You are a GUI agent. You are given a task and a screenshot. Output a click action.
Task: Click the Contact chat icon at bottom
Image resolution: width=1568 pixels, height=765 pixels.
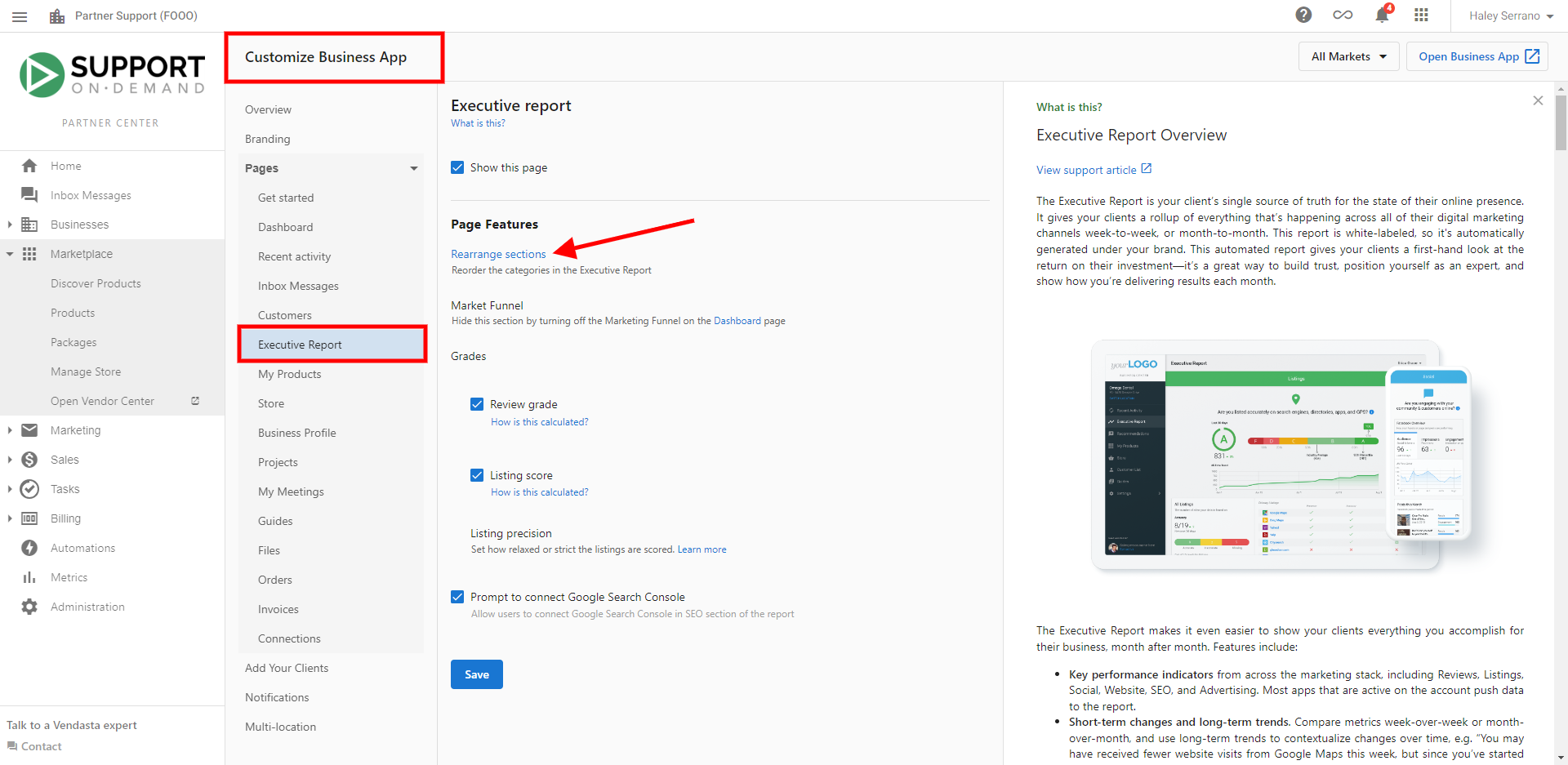click(x=12, y=746)
